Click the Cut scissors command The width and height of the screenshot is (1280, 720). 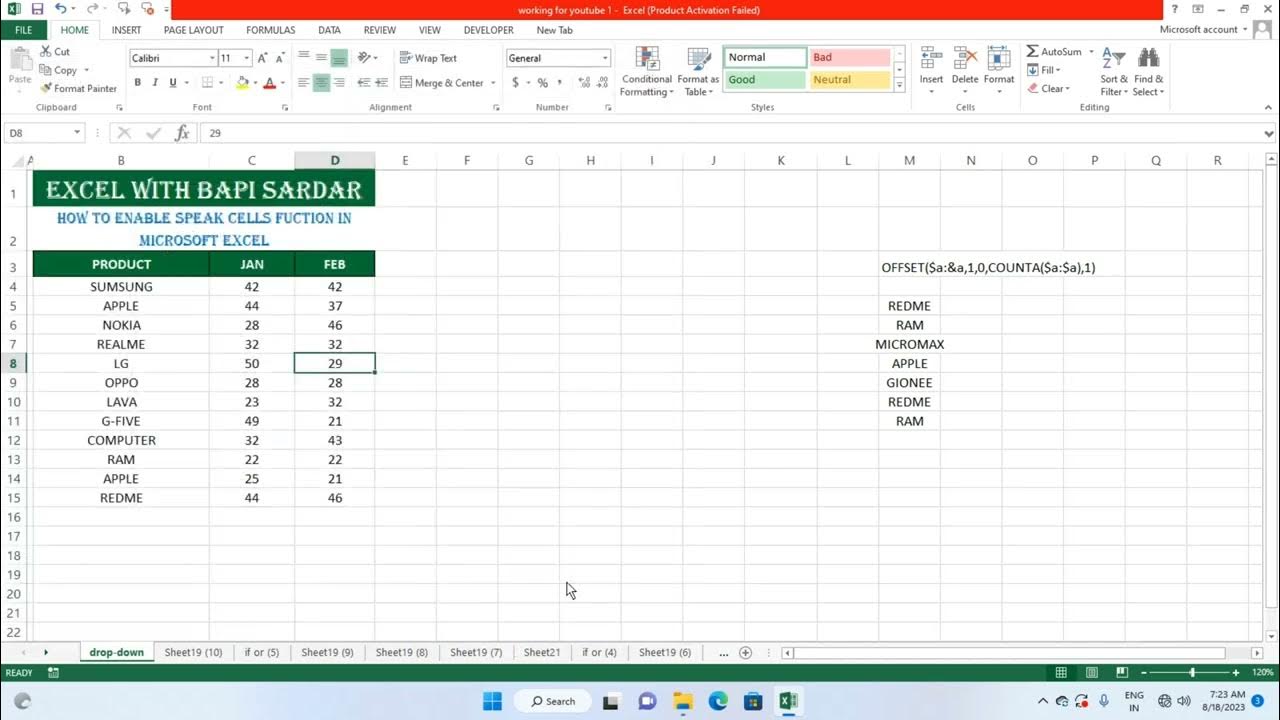tap(55, 51)
